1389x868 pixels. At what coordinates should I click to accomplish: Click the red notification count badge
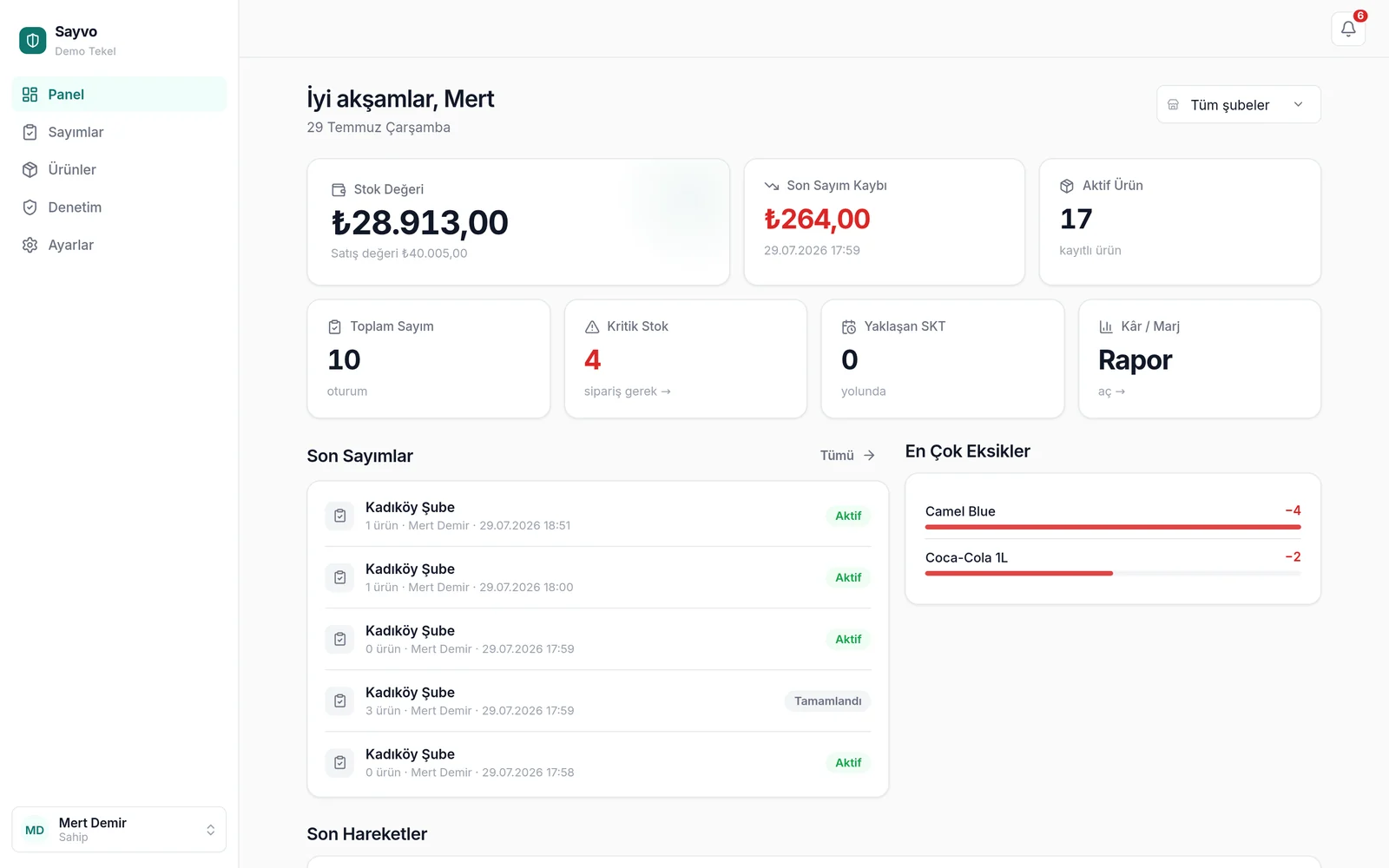pos(1360,16)
